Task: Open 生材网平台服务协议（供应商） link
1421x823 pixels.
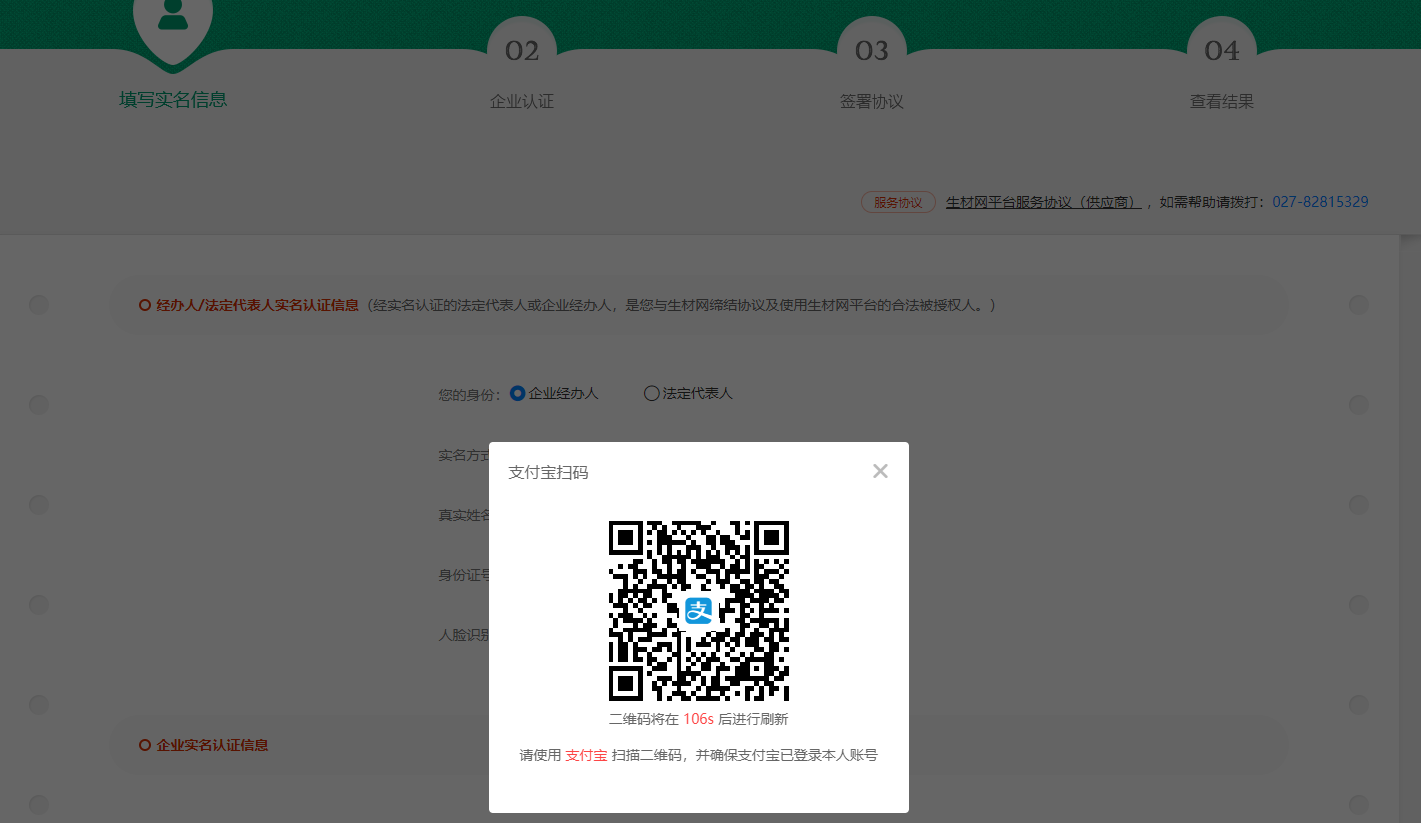Action: point(1043,202)
